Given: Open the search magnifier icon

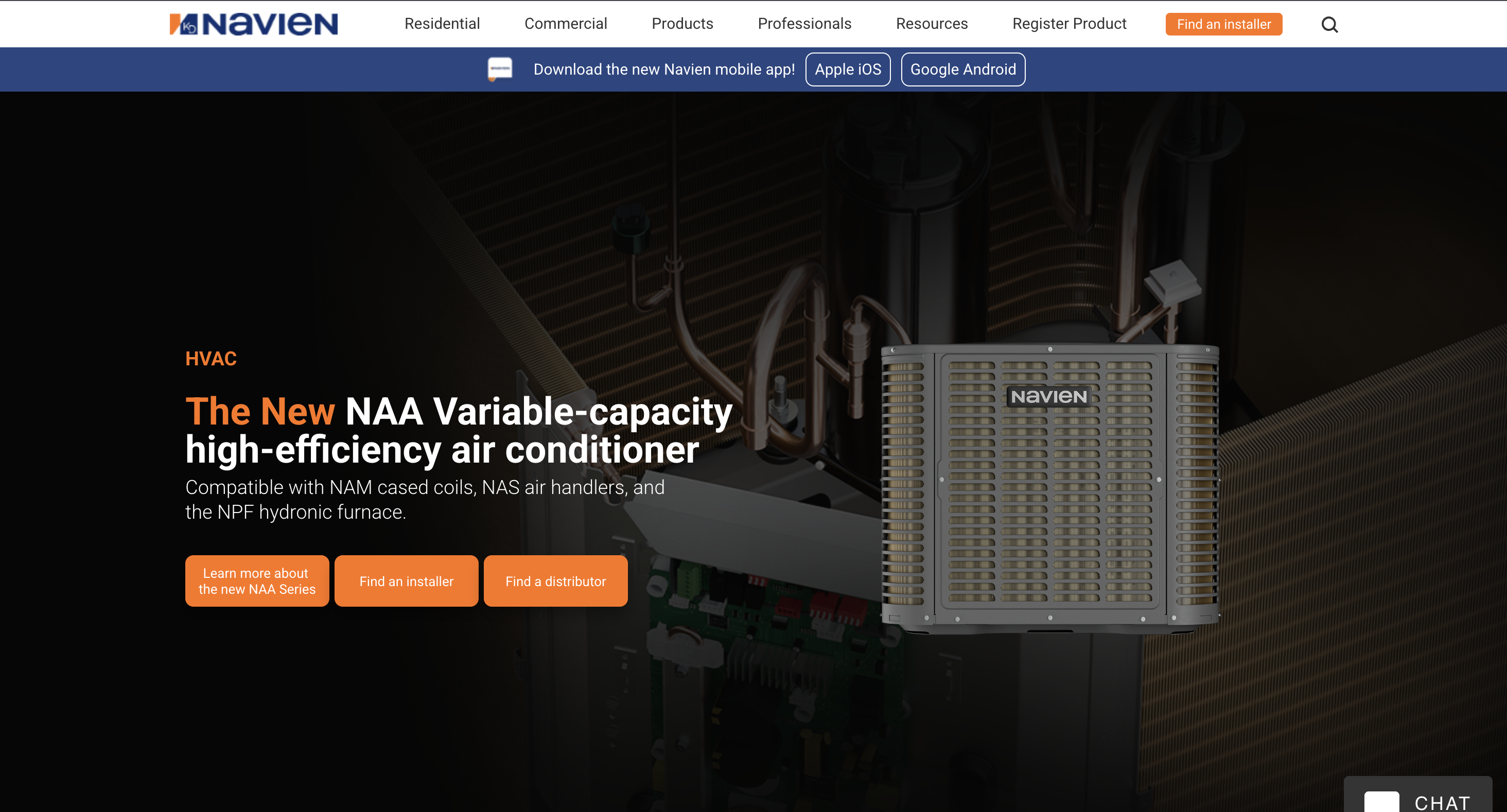Looking at the screenshot, I should 1329,25.
